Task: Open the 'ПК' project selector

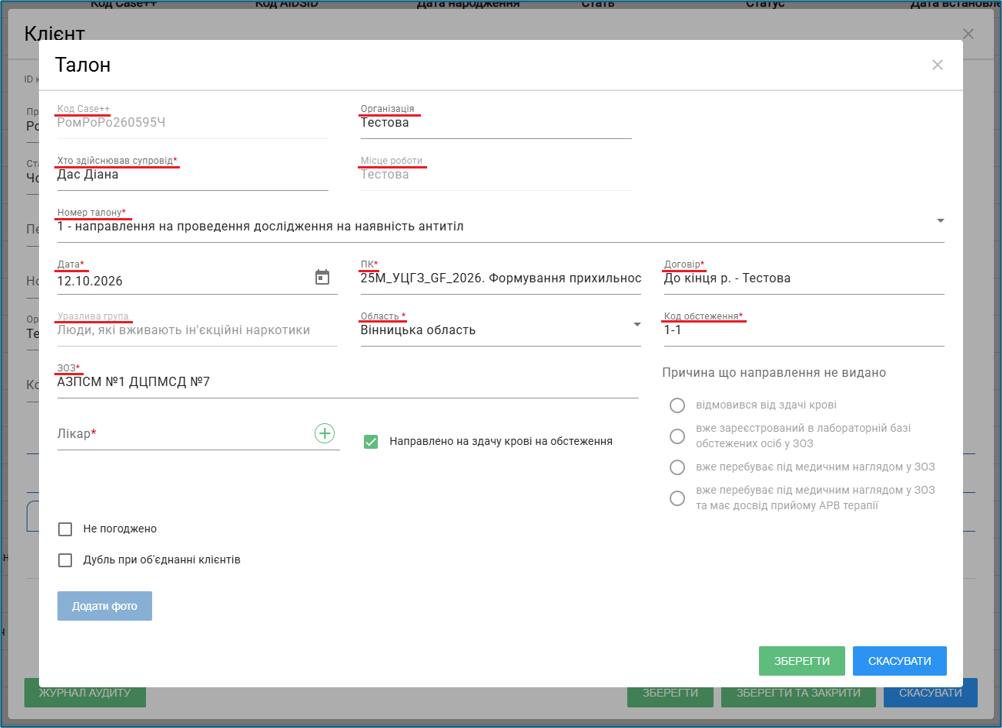Action: (500, 278)
